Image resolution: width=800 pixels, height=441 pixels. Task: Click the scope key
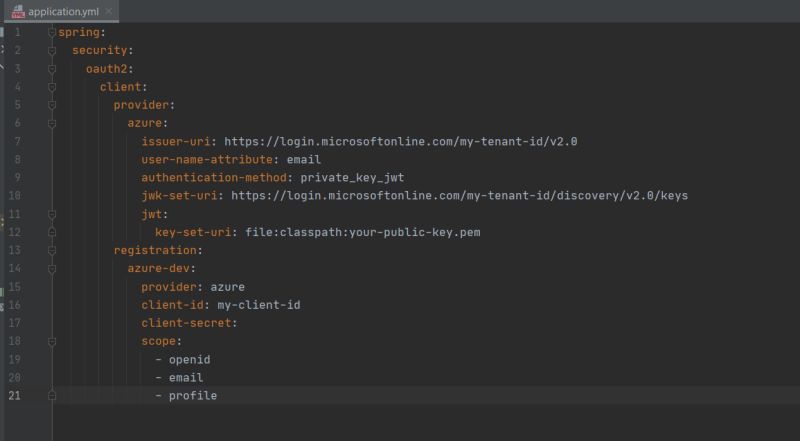tap(159, 341)
